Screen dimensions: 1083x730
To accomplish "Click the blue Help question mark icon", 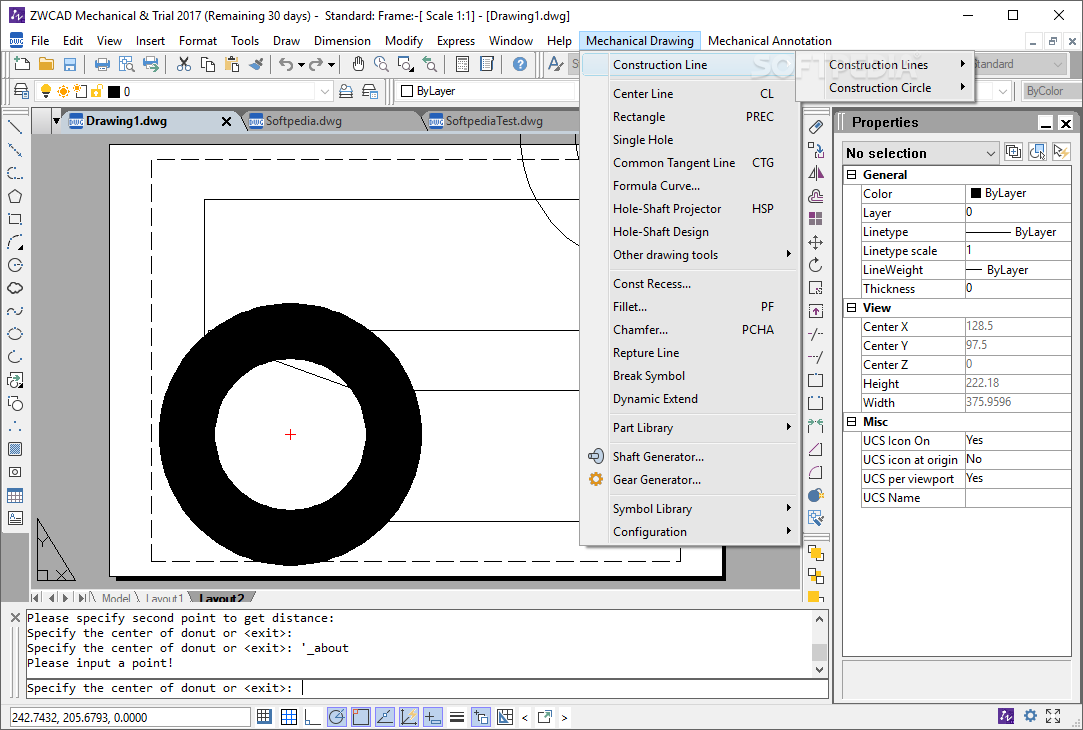I will point(520,64).
